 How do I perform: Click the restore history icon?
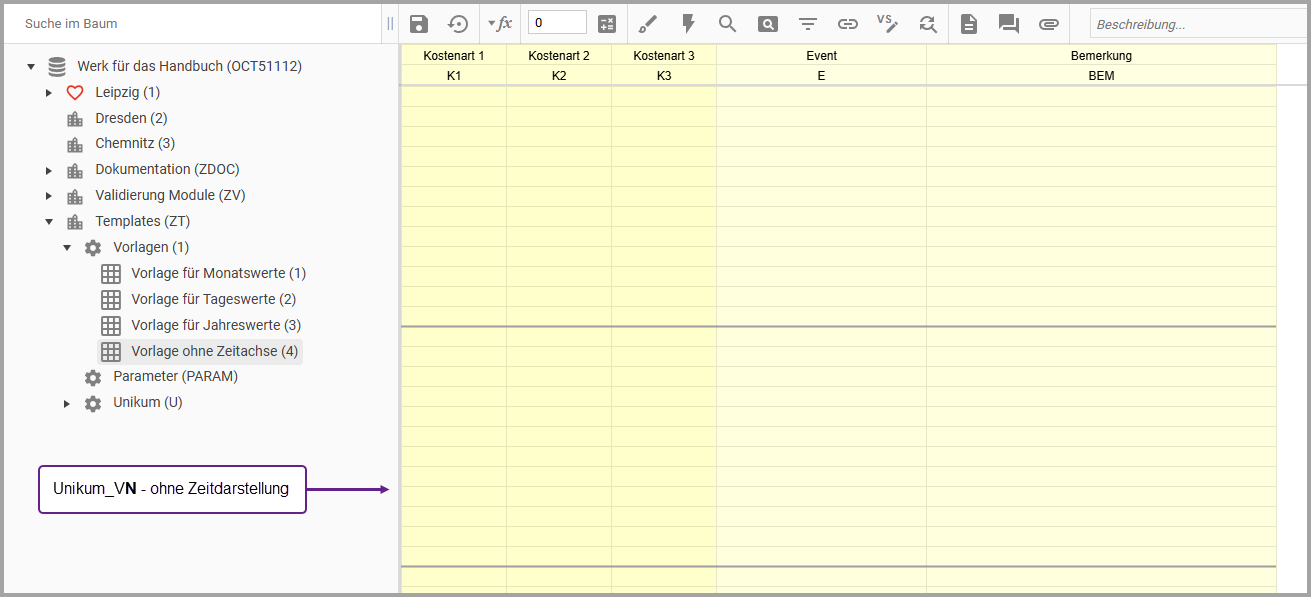tap(458, 24)
